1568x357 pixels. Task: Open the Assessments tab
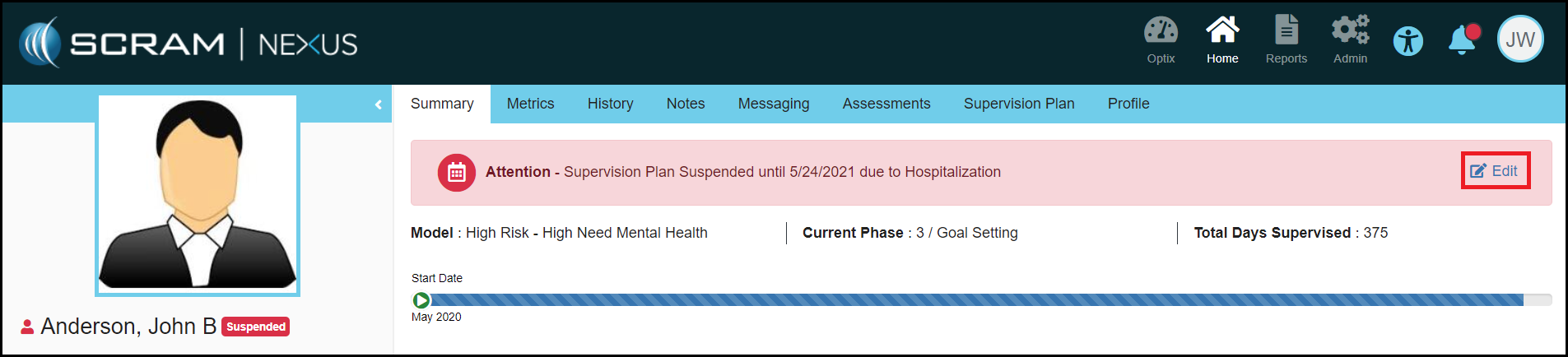[886, 104]
